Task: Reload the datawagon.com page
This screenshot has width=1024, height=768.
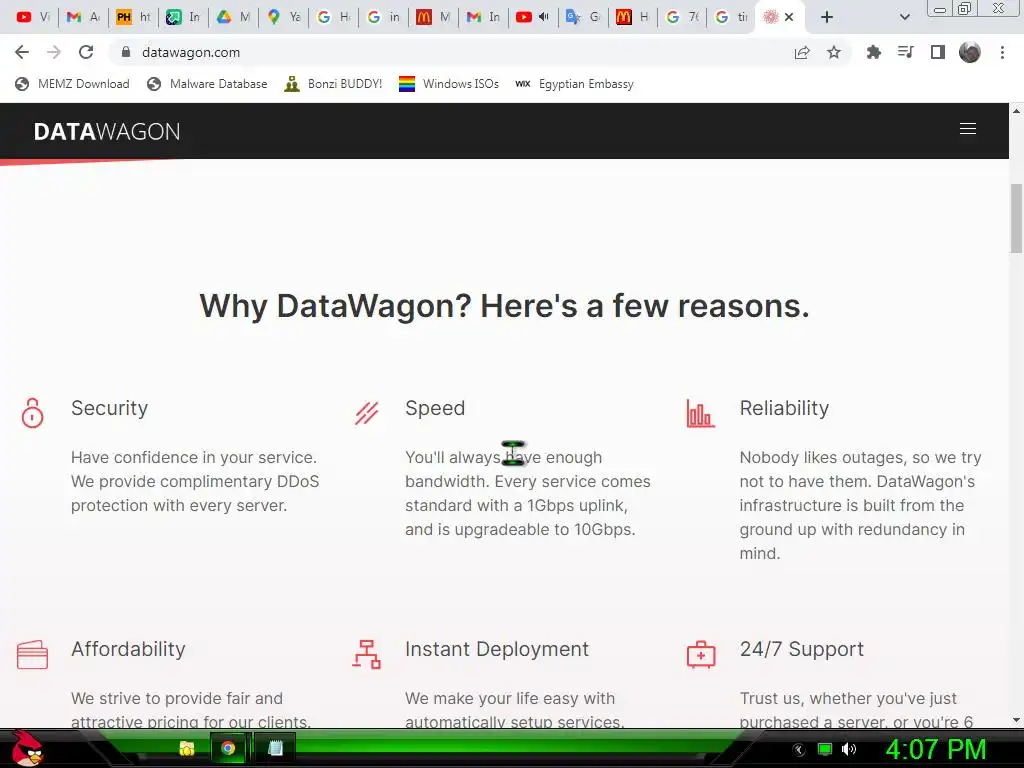Action: coord(86,52)
